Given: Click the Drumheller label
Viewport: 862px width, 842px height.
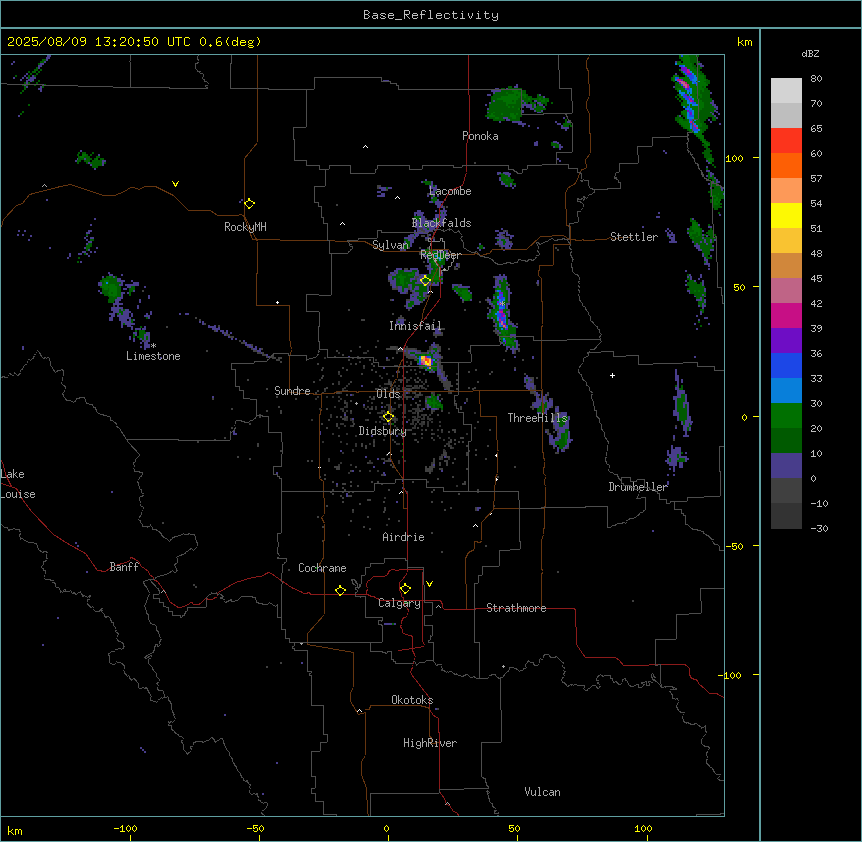Looking at the screenshot, I should pyautogui.click(x=638, y=487).
